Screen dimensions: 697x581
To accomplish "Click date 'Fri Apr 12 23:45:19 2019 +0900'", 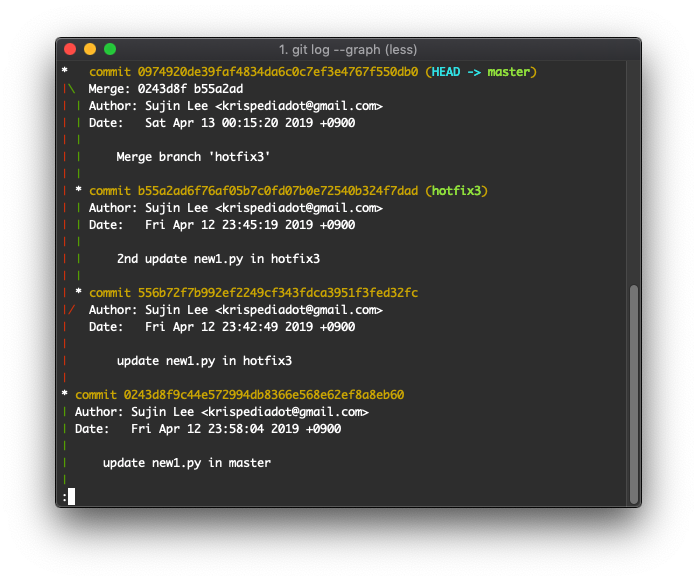I will 250,225.
